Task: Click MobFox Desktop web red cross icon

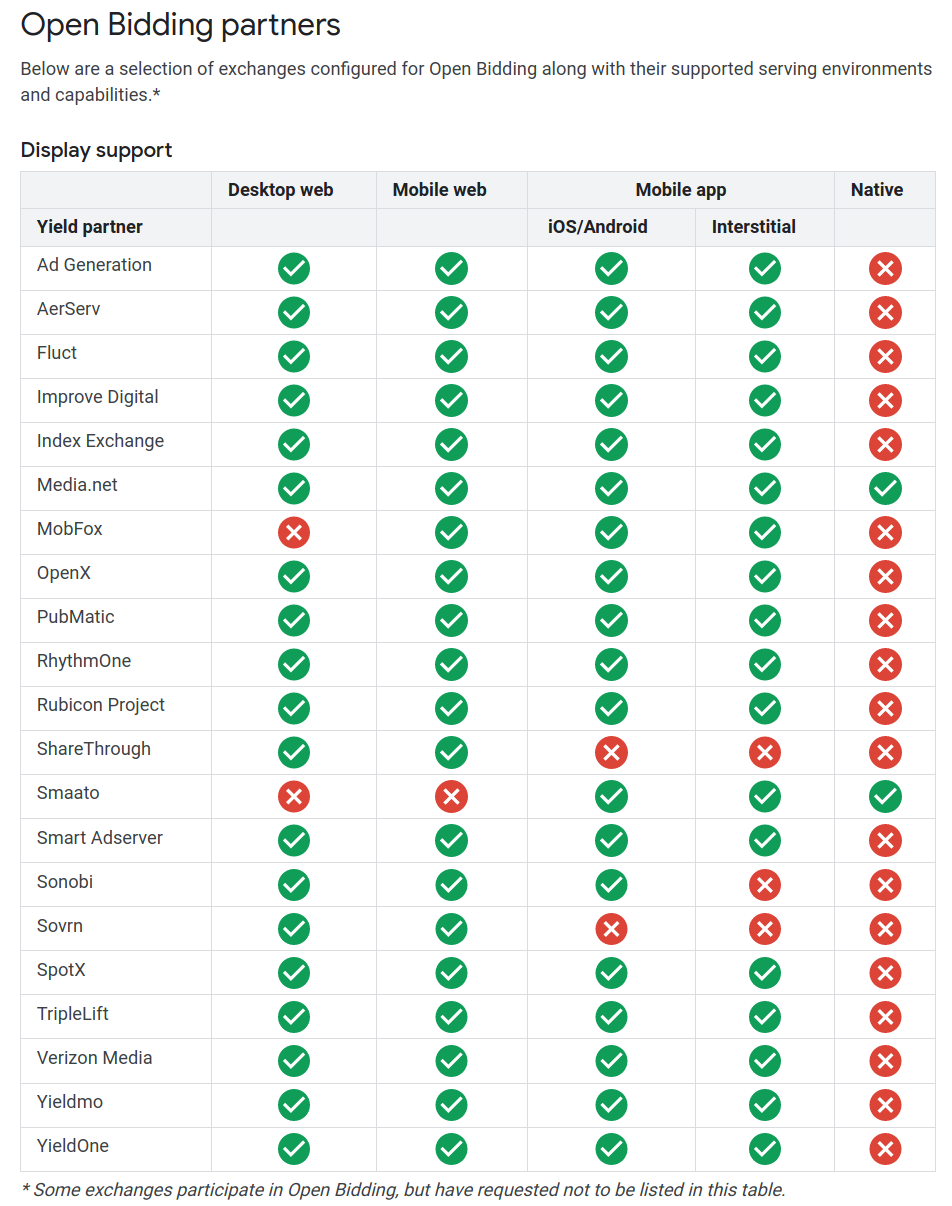Action: [x=294, y=533]
